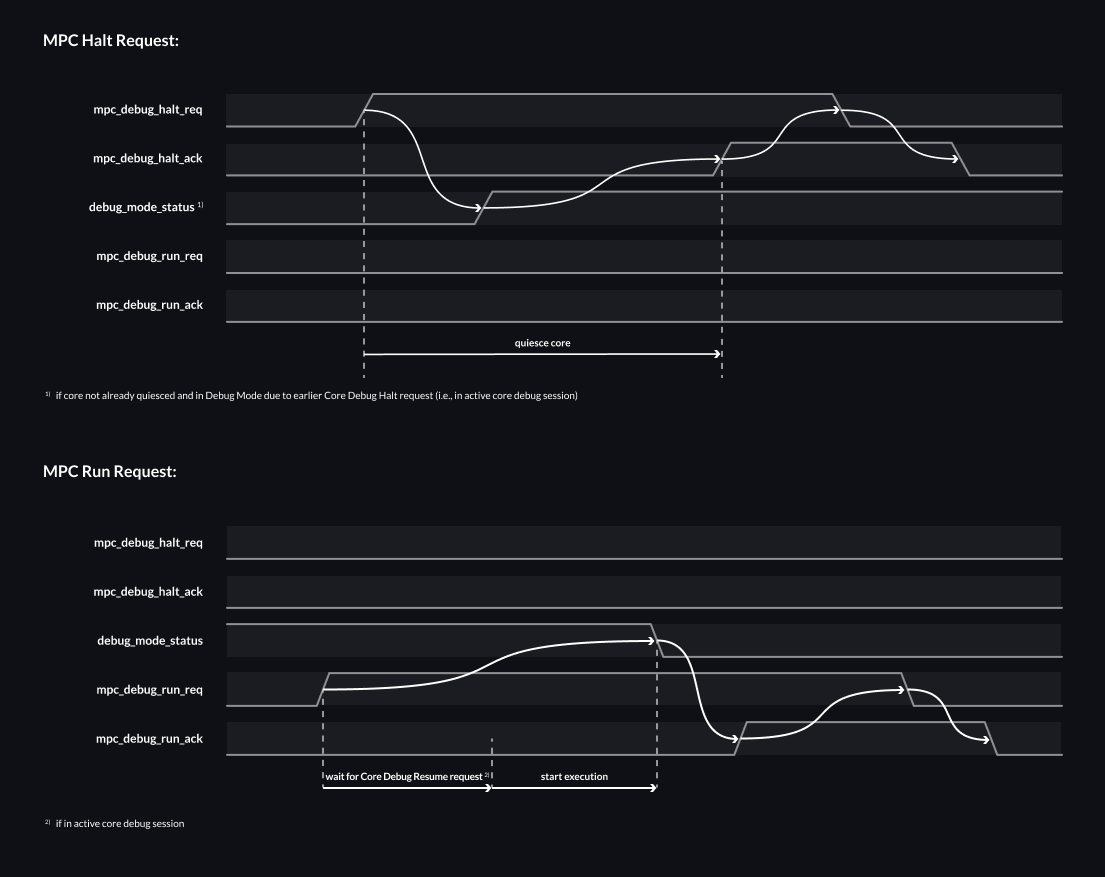Click footnote "if in active core debug session"
Viewport: 1105px width, 877px height.
(120, 823)
